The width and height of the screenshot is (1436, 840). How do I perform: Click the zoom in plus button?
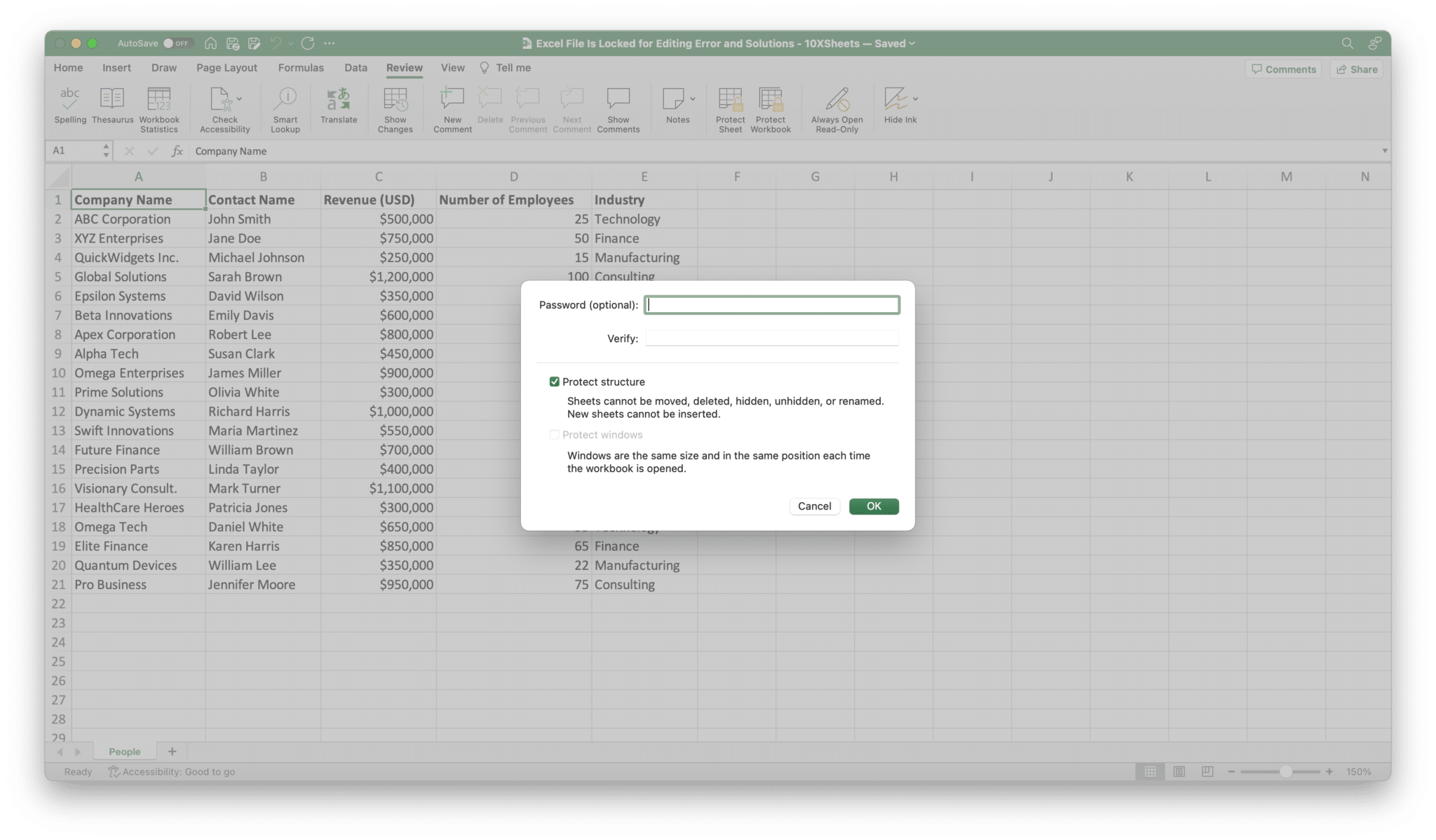coord(1329,771)
